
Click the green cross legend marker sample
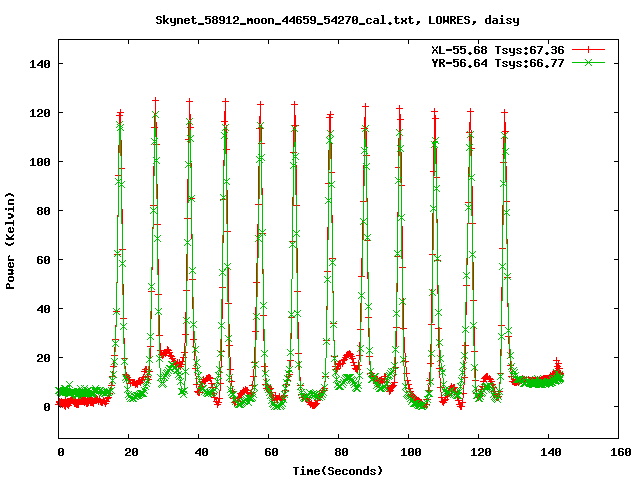point(588,62)
